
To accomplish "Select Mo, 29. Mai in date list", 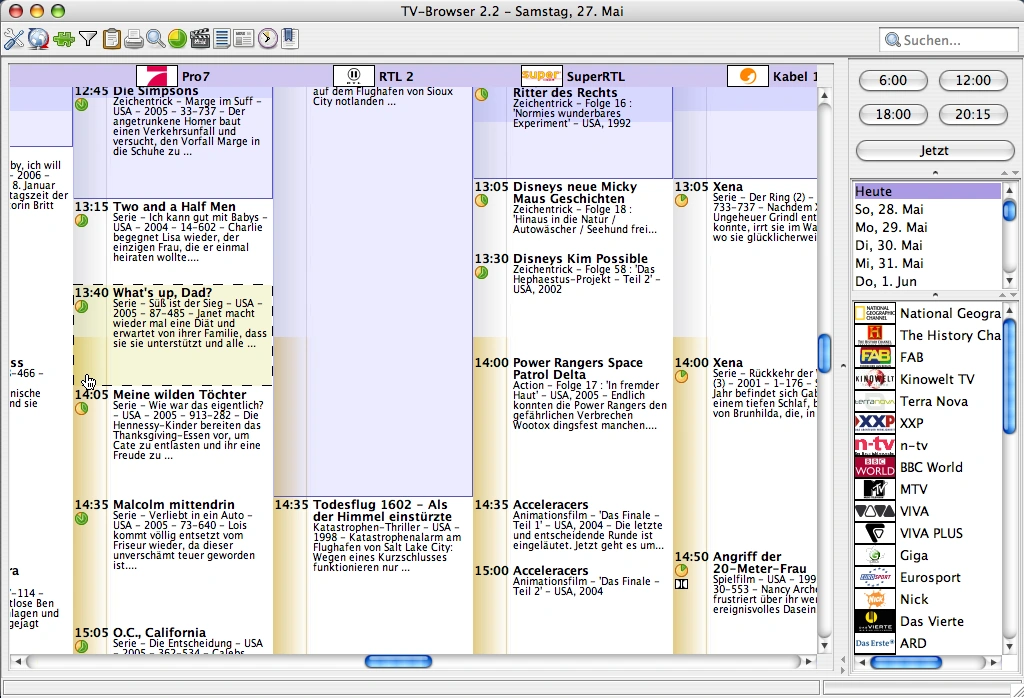I will (x=927, y=227).
